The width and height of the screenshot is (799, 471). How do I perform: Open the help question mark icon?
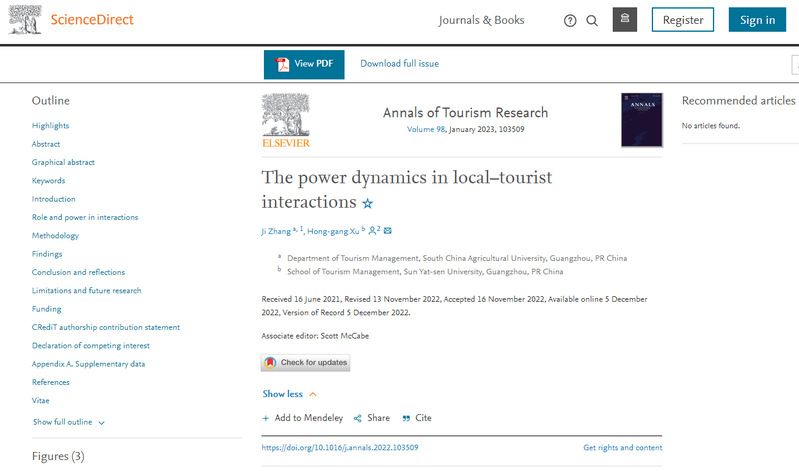[570, 21]
